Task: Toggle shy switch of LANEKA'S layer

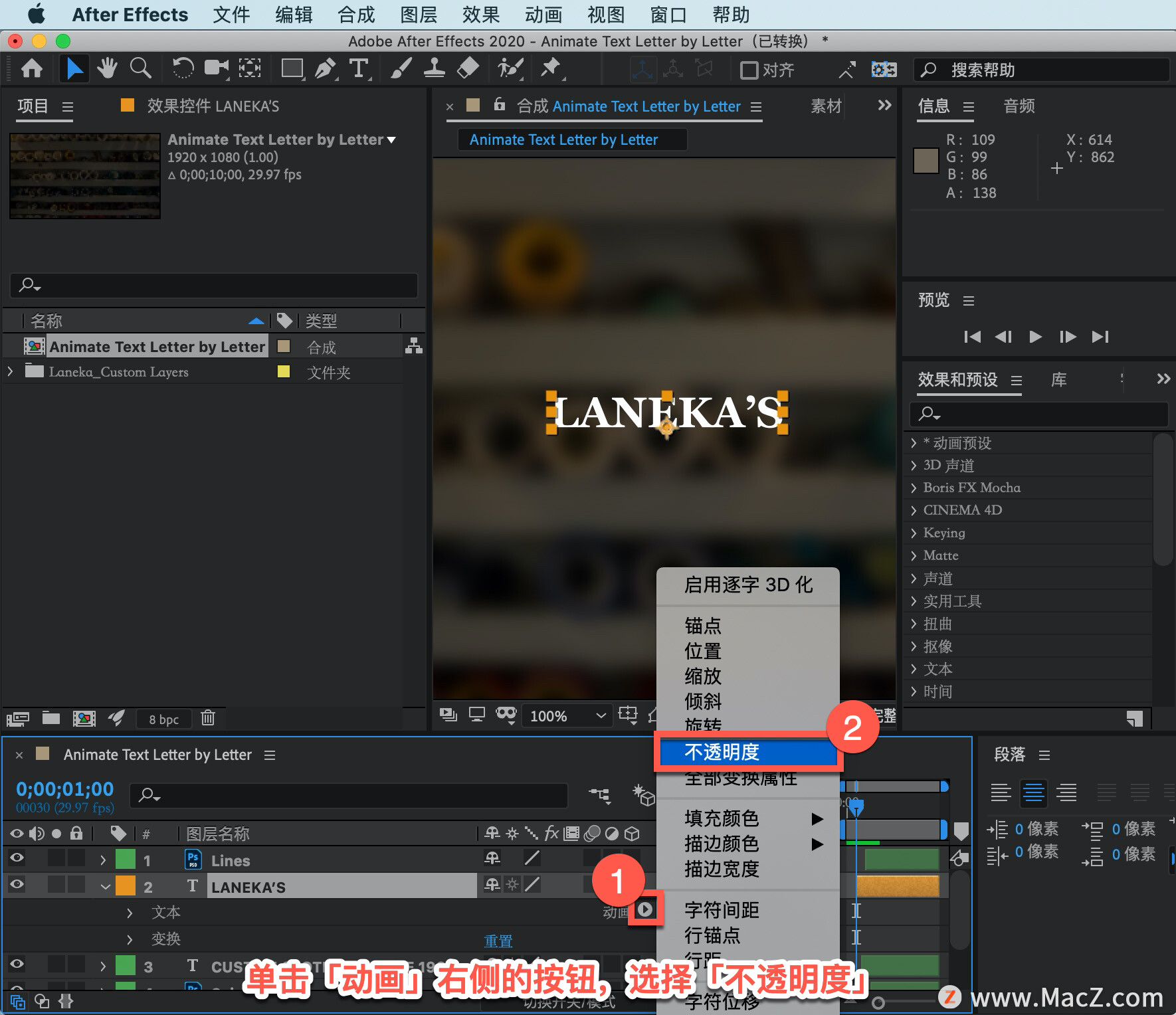Action: pyautogui.click(x=492, y=885)
